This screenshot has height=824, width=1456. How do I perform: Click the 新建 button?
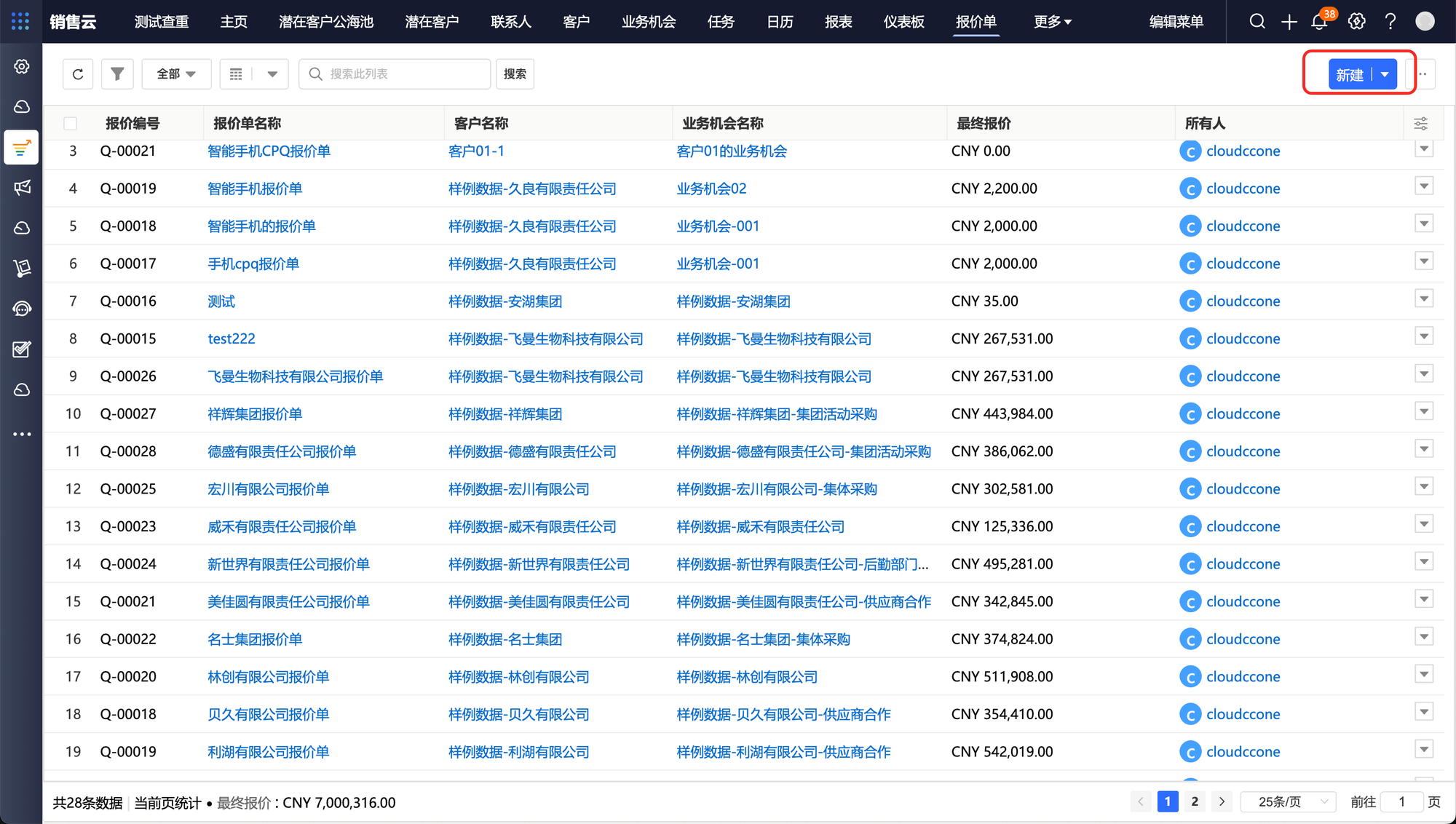point(1349,75)
